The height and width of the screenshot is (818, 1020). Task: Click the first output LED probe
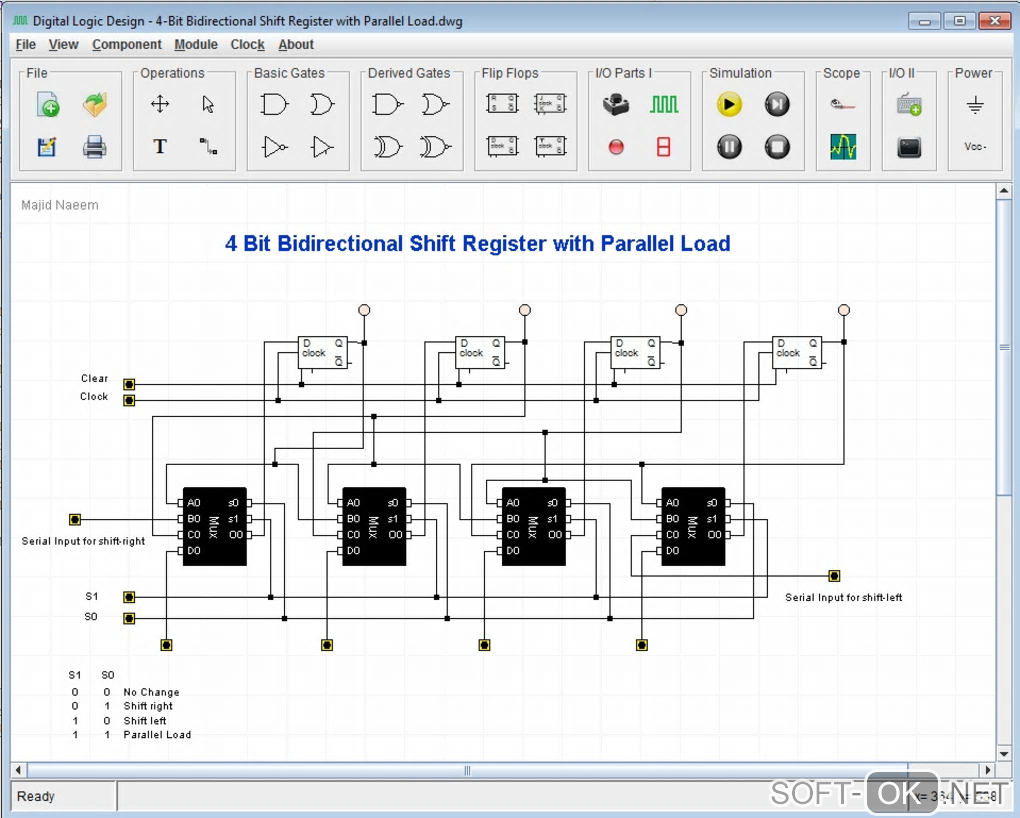click(x=364, y=310)
